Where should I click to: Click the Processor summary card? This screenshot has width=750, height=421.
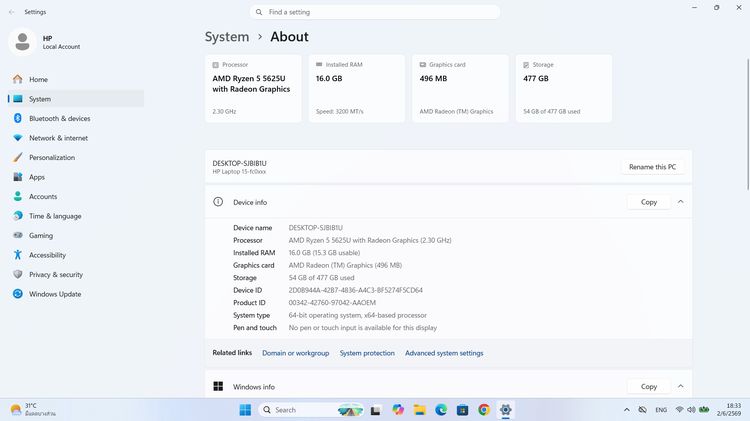point(253,88)
